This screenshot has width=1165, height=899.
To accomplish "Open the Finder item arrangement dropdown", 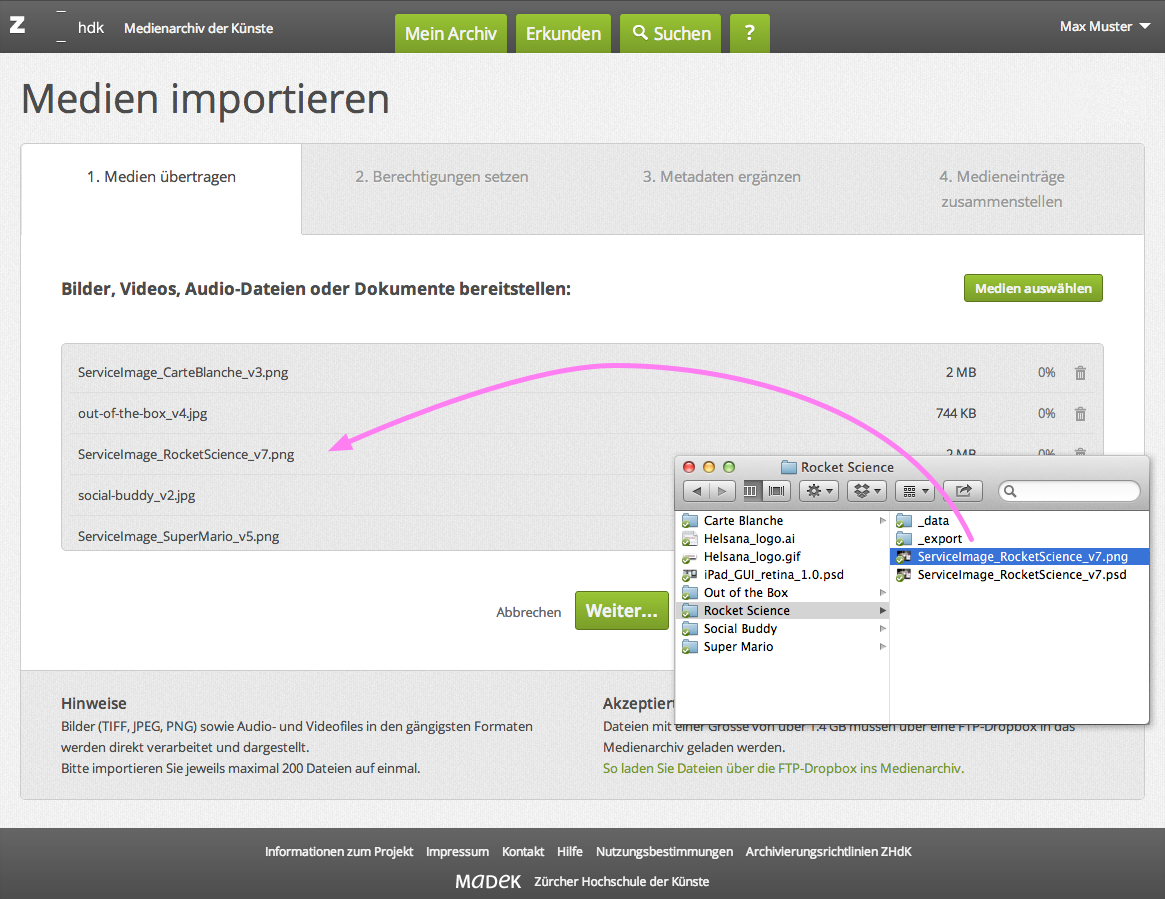I will (915, 491).
